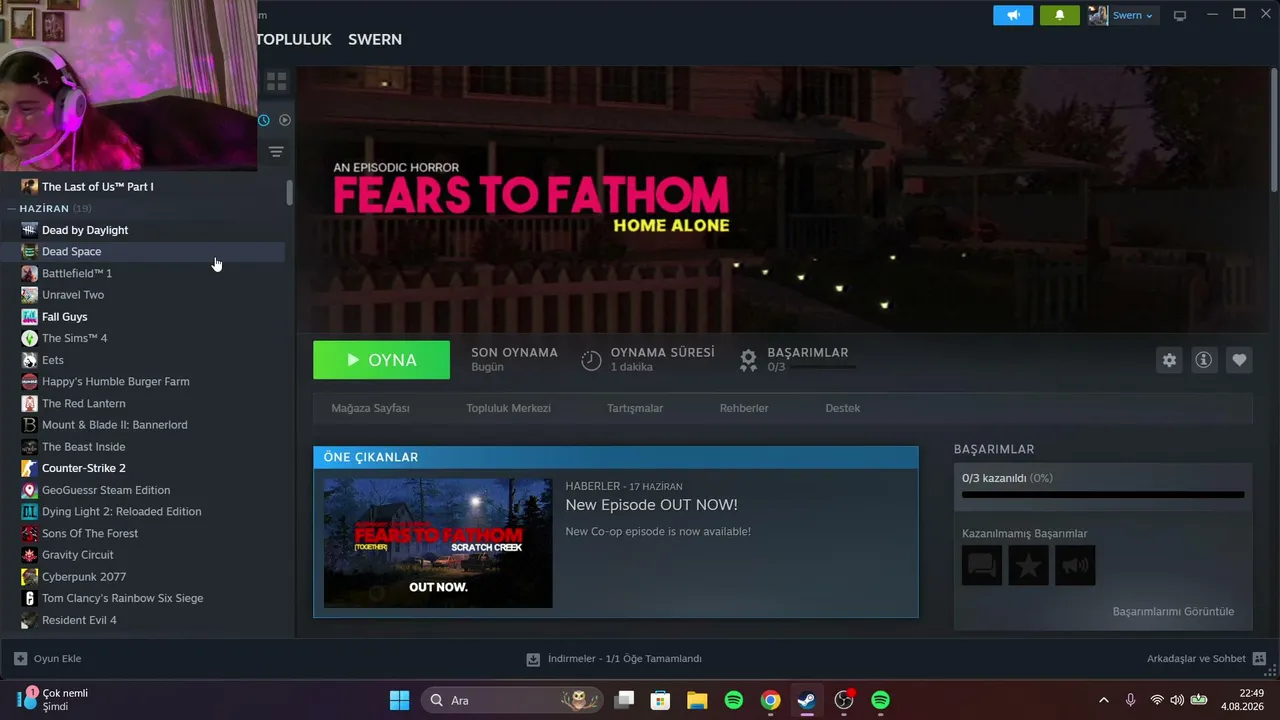Open the Windows Start button
Image resolution: width=1280 pixels, height=720 pixels.
(399, 700)
